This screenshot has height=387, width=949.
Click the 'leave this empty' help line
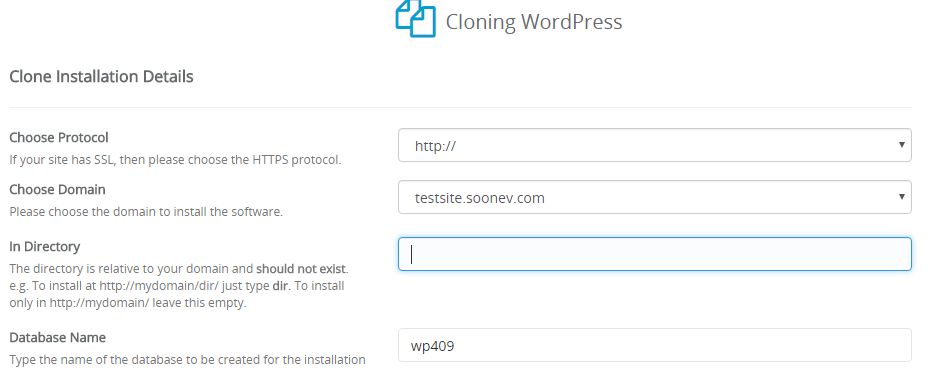point(128,303)
